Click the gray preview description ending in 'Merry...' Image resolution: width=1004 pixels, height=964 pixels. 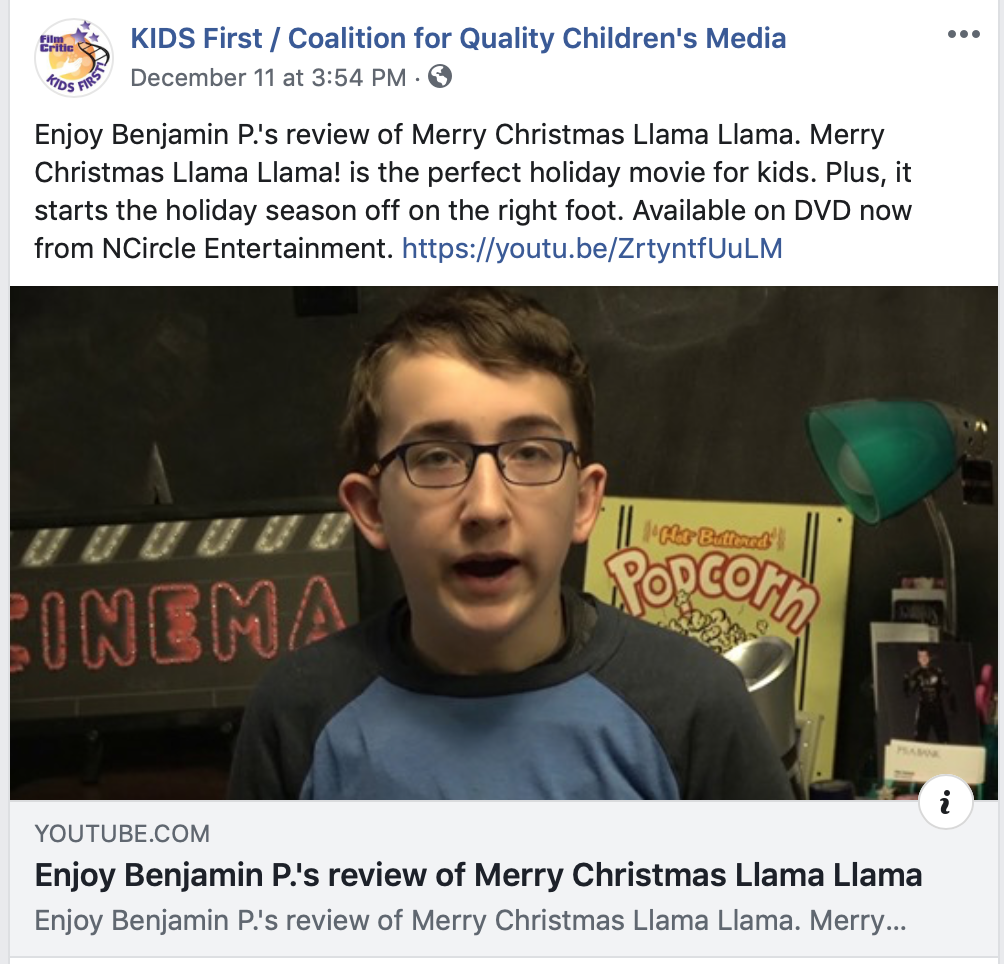471,920
